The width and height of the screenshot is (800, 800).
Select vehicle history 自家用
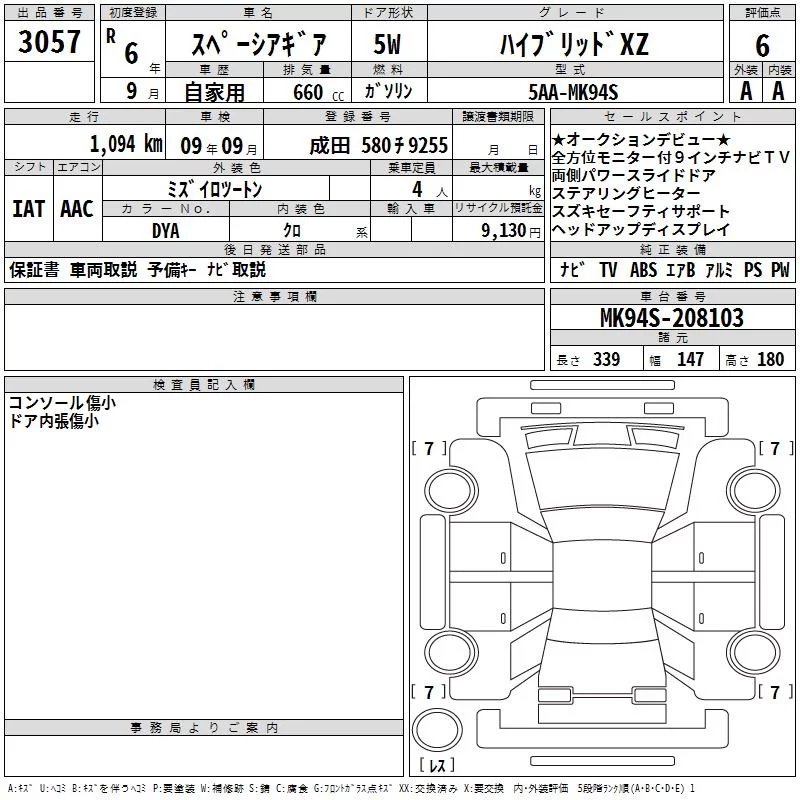tap(214, 92)
